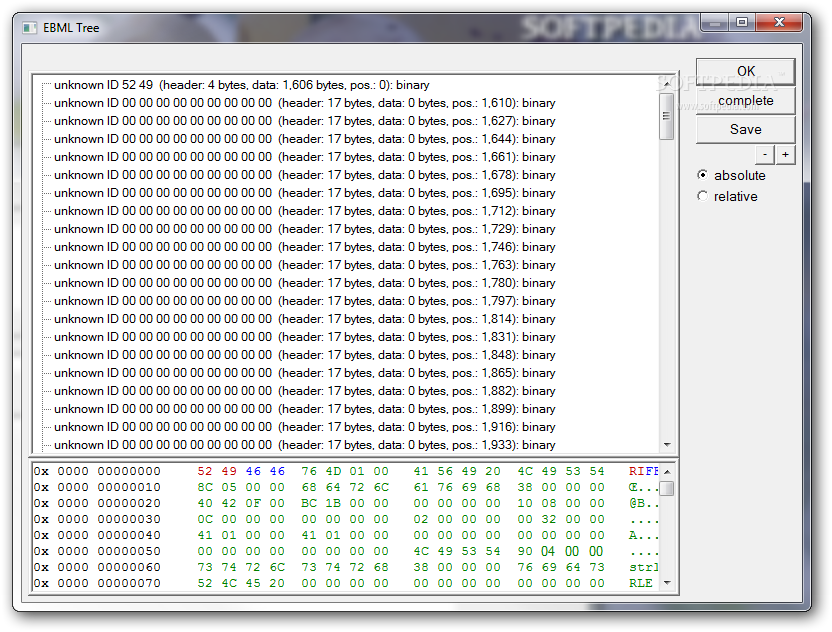Click tree scrollbar up arrow
The width and height of the screenshot is (832, 632).
[667, 84]
